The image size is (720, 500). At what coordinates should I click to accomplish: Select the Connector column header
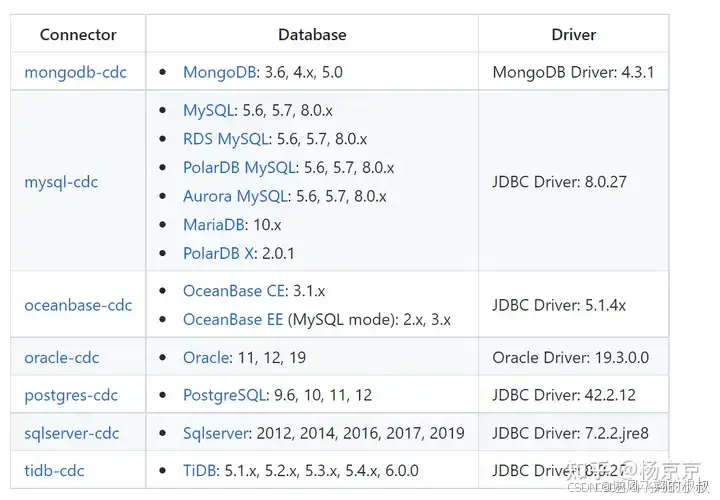[78, 35]
